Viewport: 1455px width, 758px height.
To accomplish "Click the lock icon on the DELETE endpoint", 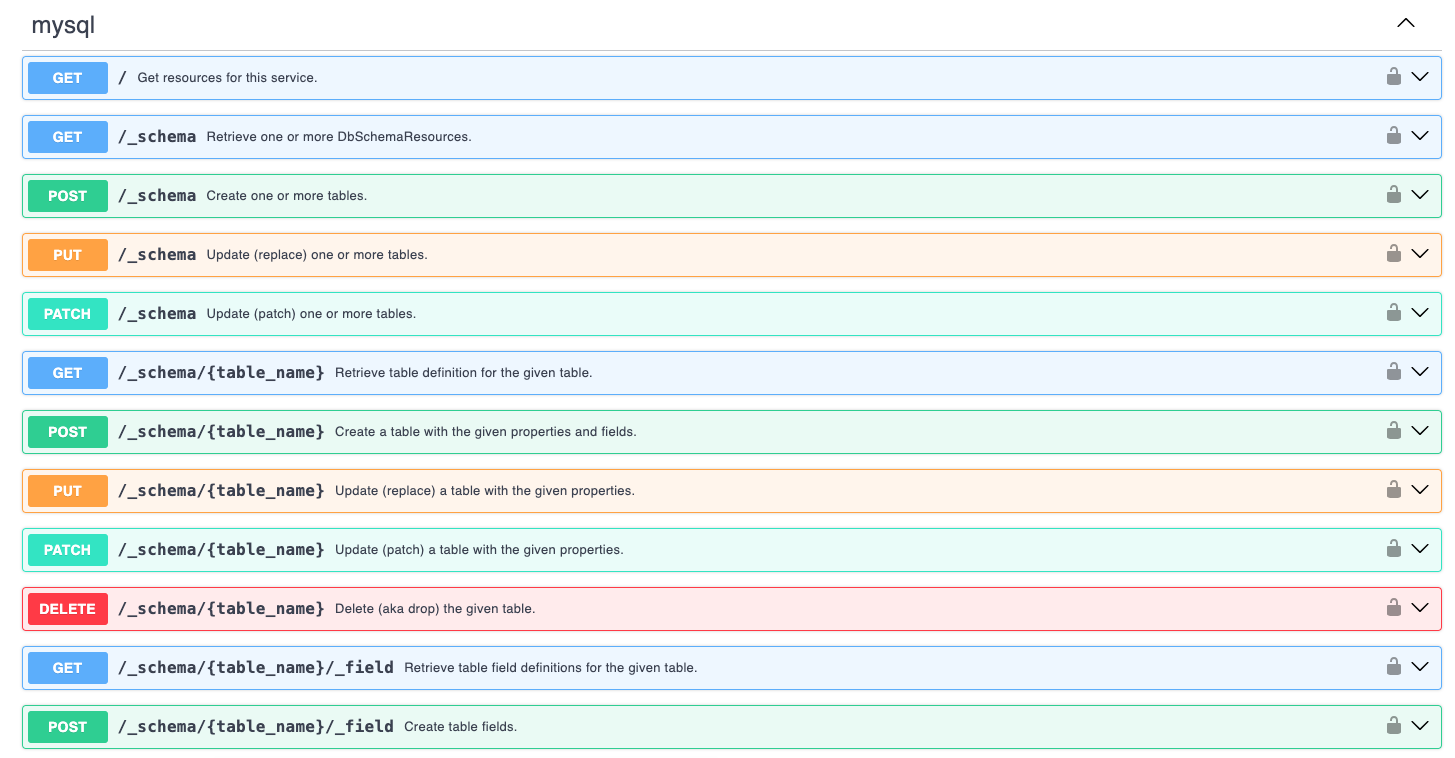I will pyautogui.click(x=1394, y=608).
